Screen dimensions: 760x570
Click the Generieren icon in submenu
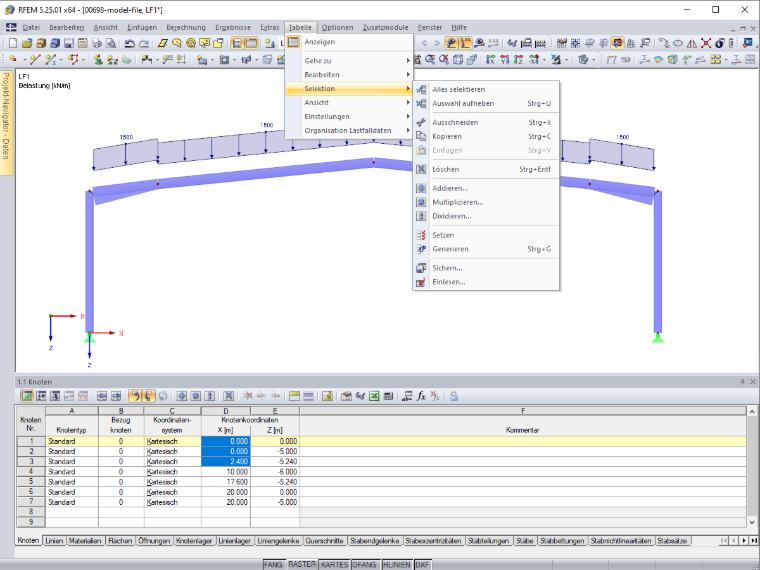(421, 249)
